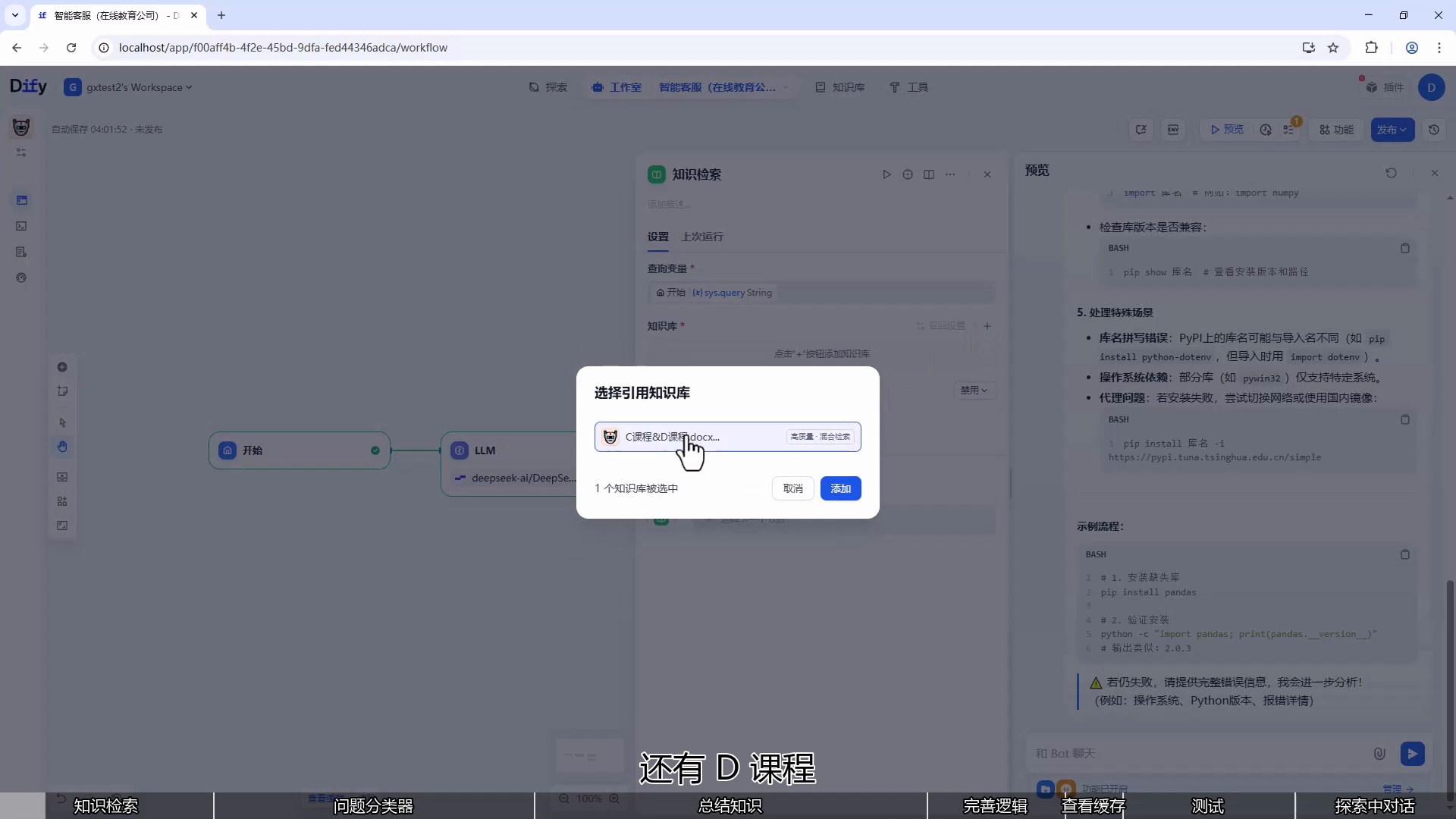Screen dimensions: 1456x819
Task: Run the 知识检索 node with the play icon
Action: (886, 174)
